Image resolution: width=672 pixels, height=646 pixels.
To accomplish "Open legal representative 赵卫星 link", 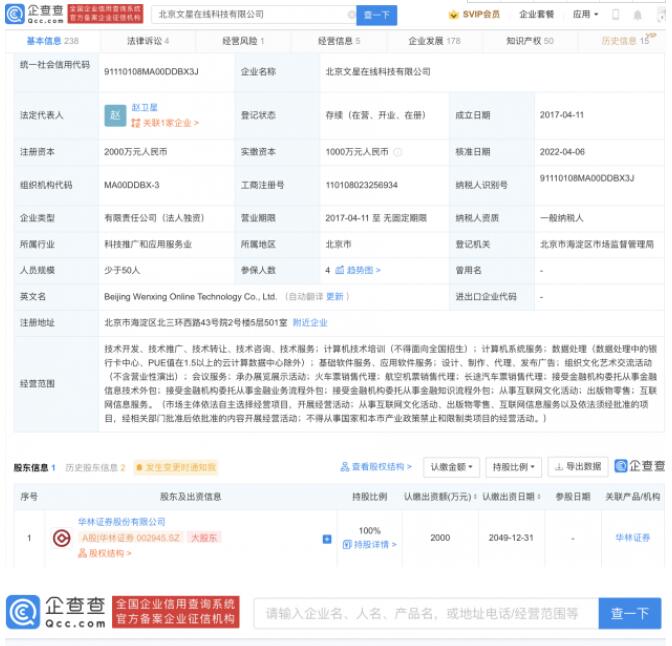I will click(144, 107).
